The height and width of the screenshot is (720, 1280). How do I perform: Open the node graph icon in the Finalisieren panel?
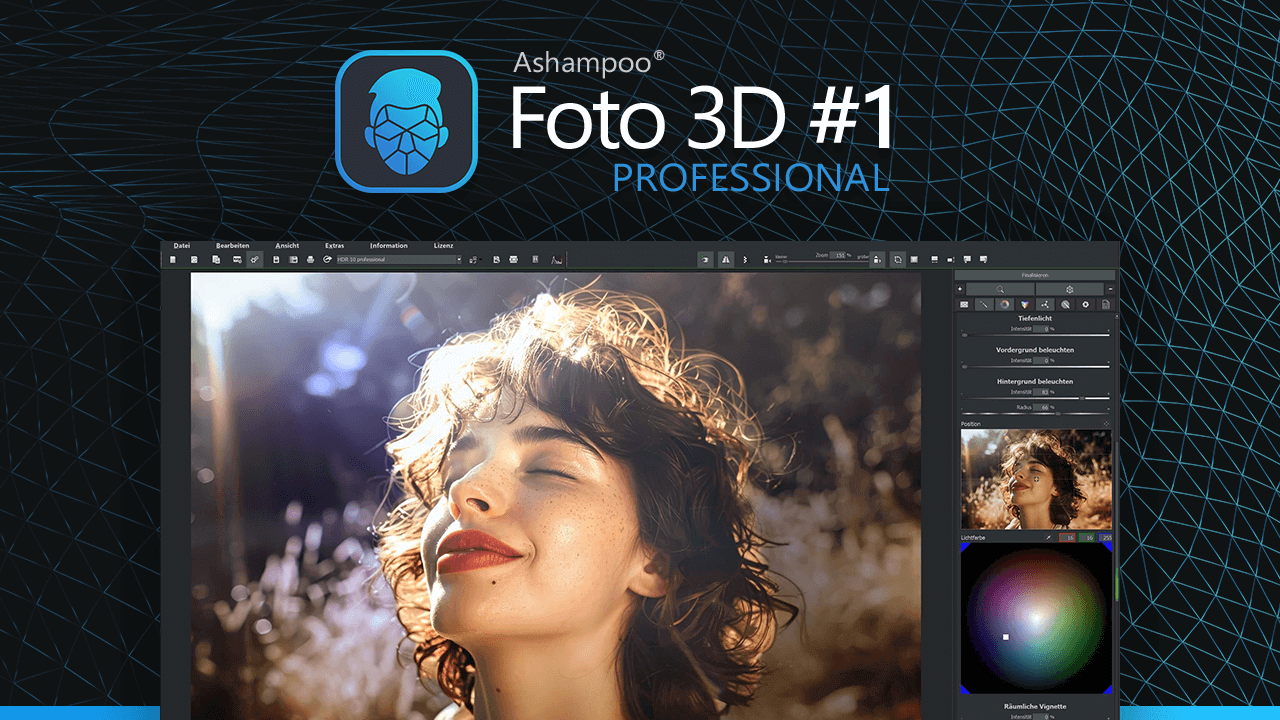click(1045, 305)
